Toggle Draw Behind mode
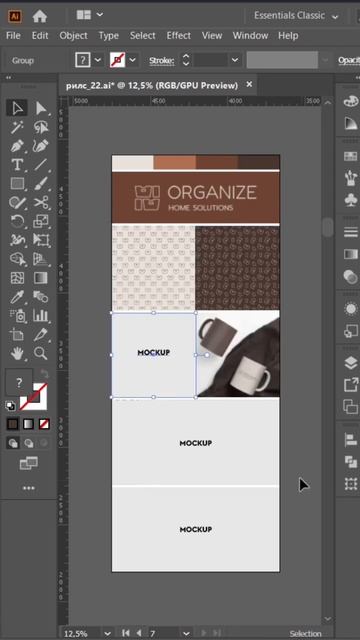The height and width of the screenshot is (640, 360). point(29,443)
